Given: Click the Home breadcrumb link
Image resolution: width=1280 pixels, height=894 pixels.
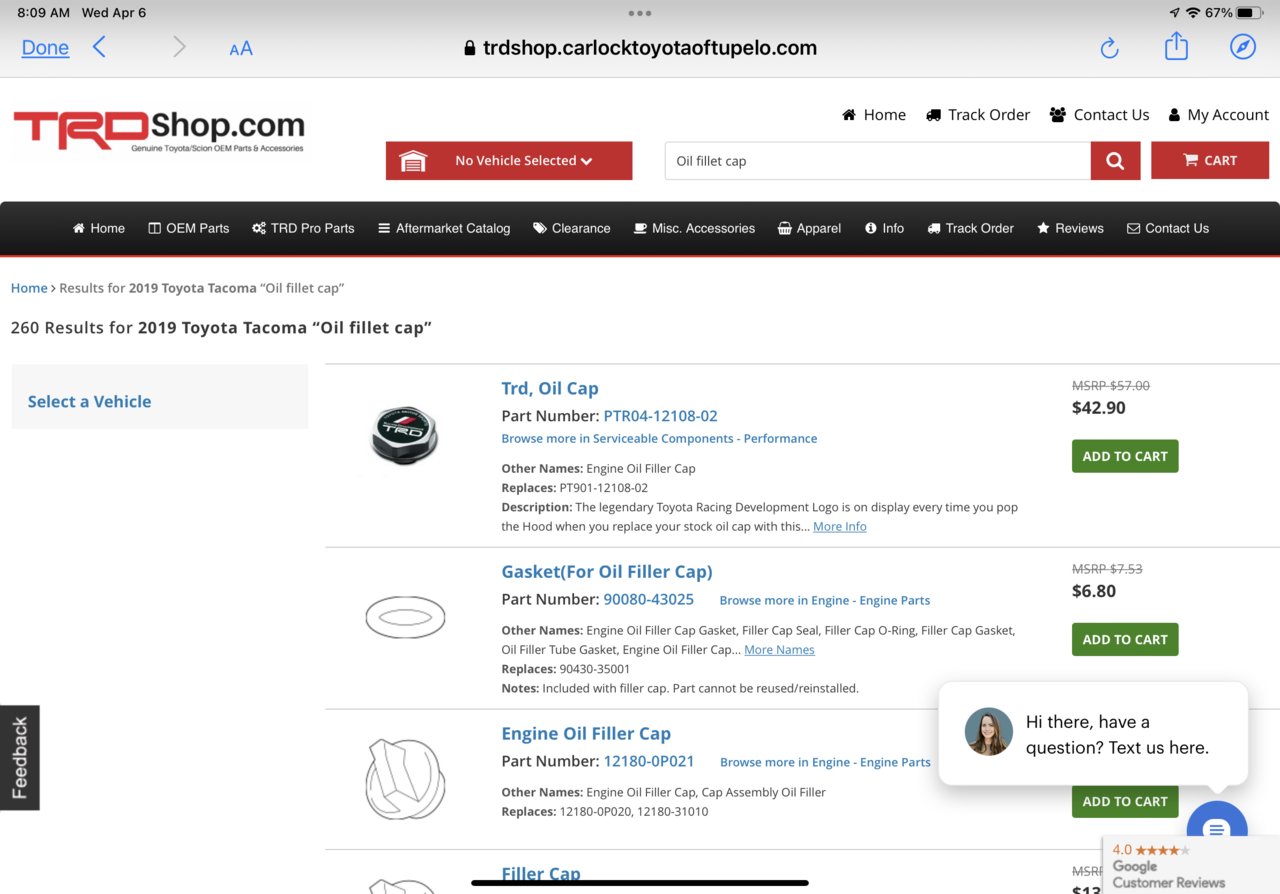Looking at the screenshot, I should [x=29, y=288].
